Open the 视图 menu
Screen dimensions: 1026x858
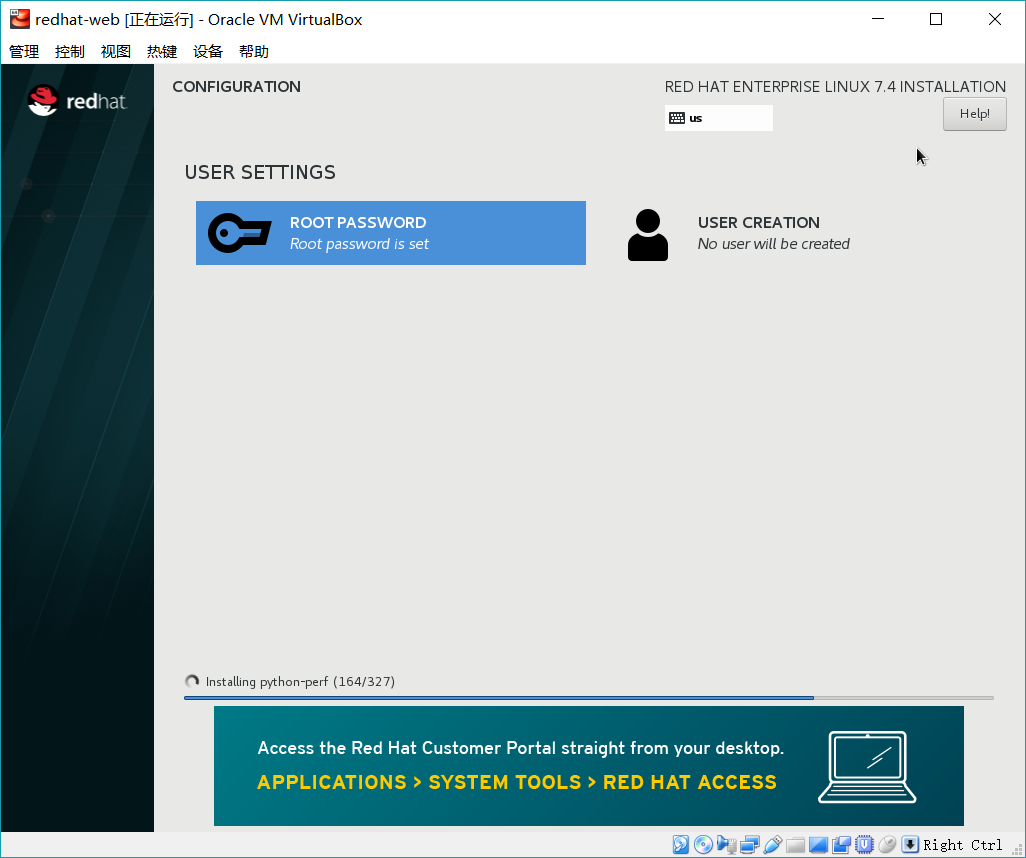pyautogui.click(x=116, y=52)
